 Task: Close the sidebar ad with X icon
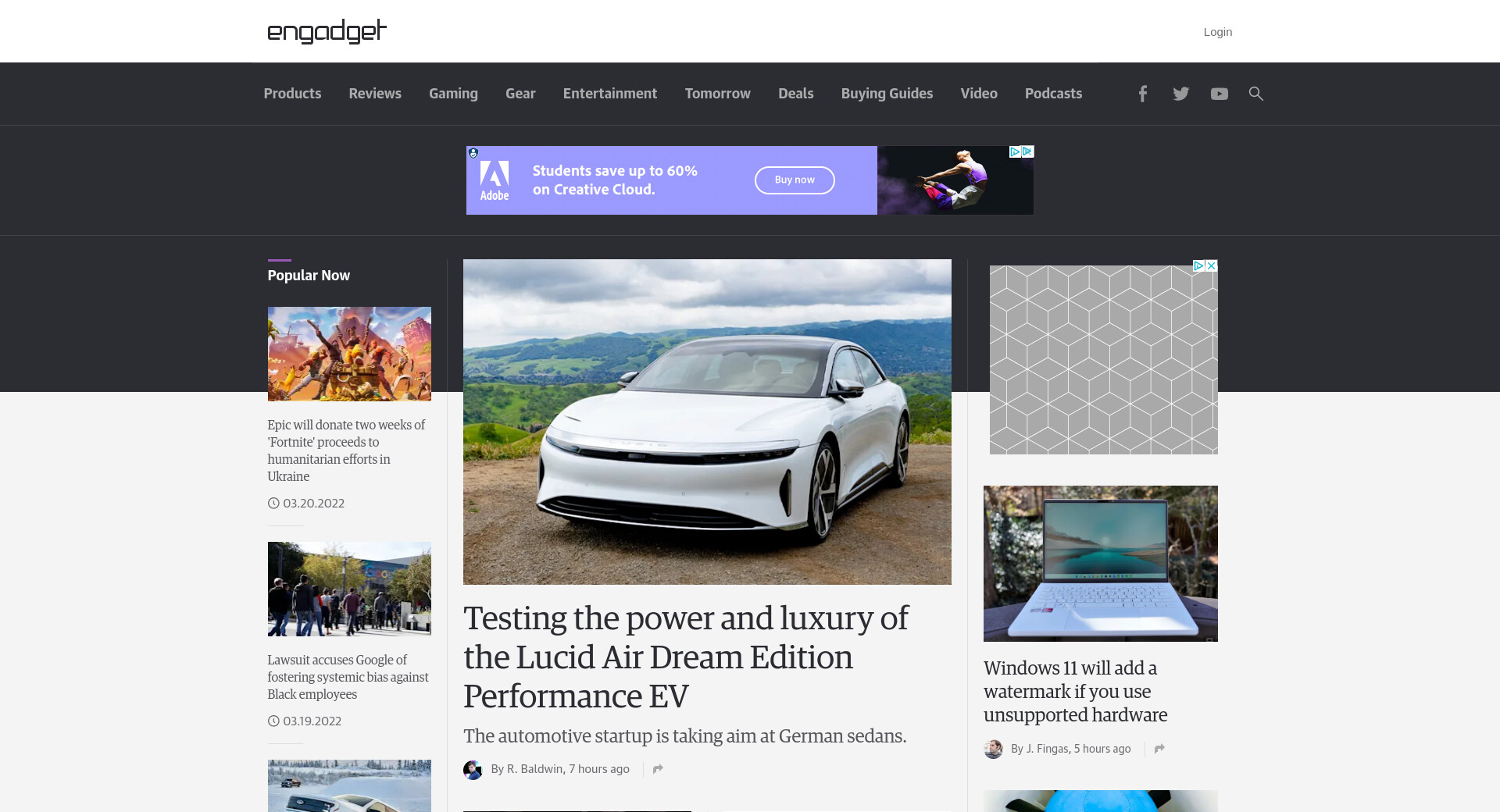coord(1211,266)
